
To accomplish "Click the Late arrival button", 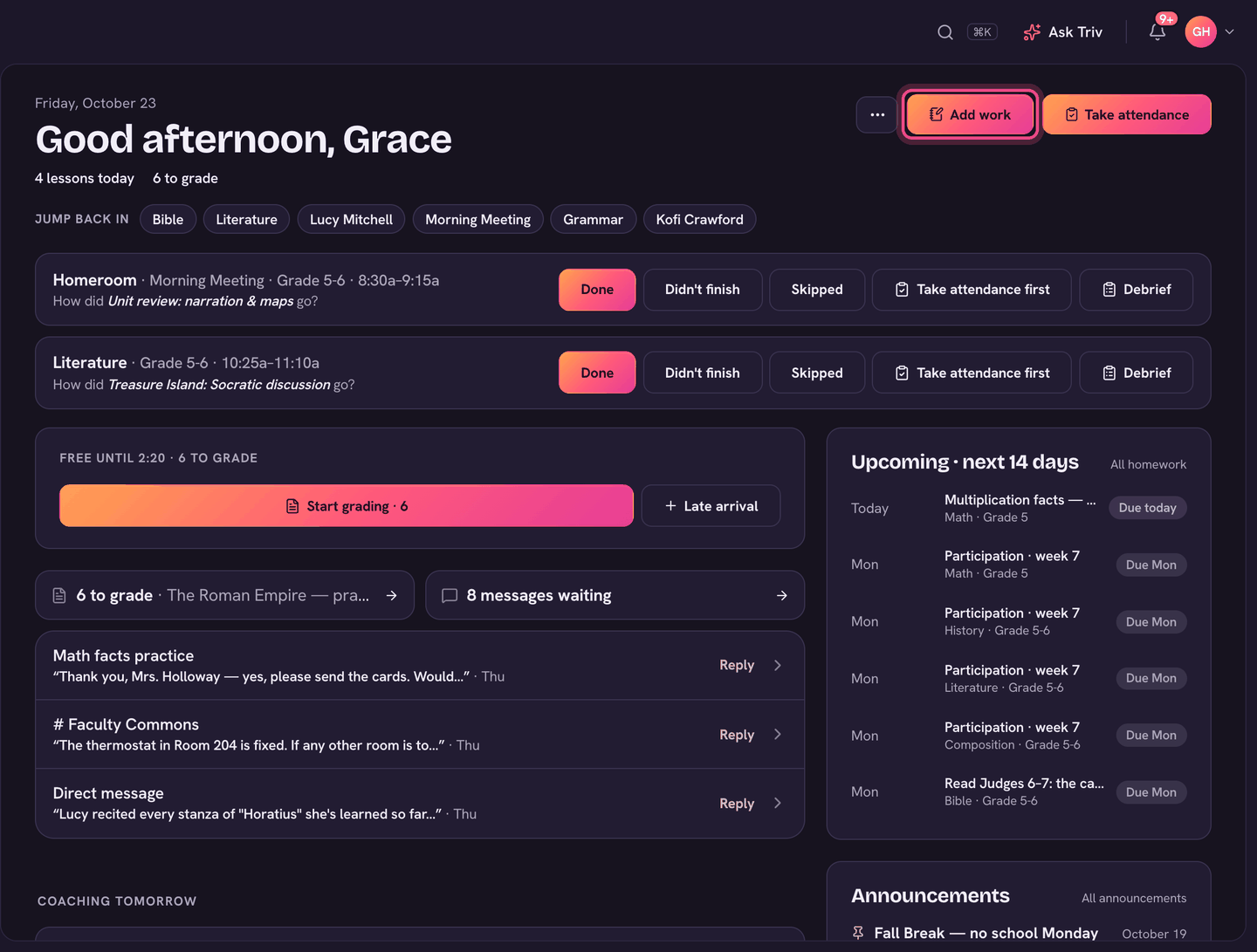I will [x=711, y=506].
